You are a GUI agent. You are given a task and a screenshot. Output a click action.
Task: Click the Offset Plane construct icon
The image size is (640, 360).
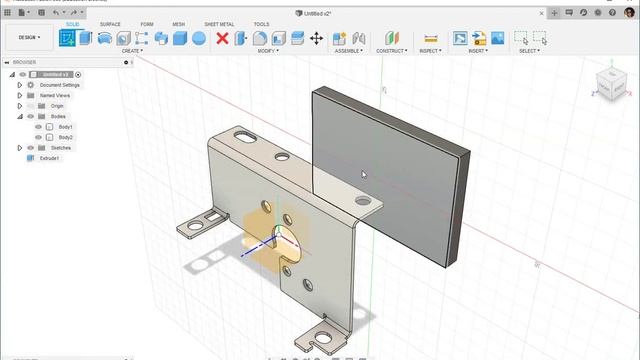(392, 38)
